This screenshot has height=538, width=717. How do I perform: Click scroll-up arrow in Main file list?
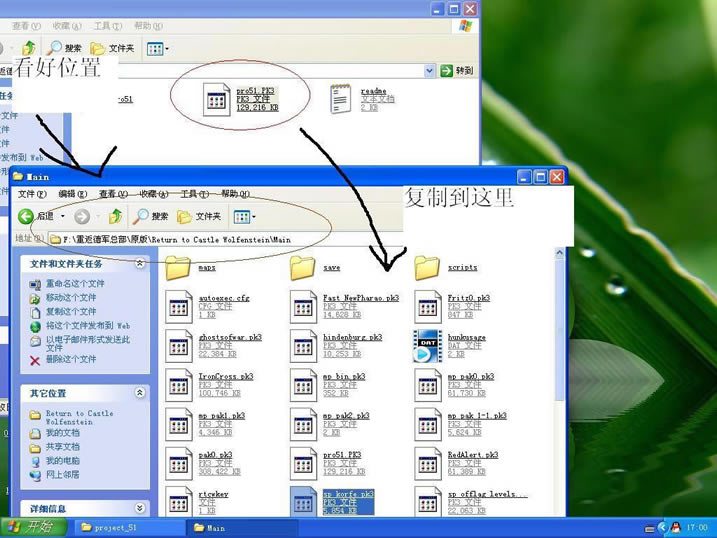click(x=560, y=252)
